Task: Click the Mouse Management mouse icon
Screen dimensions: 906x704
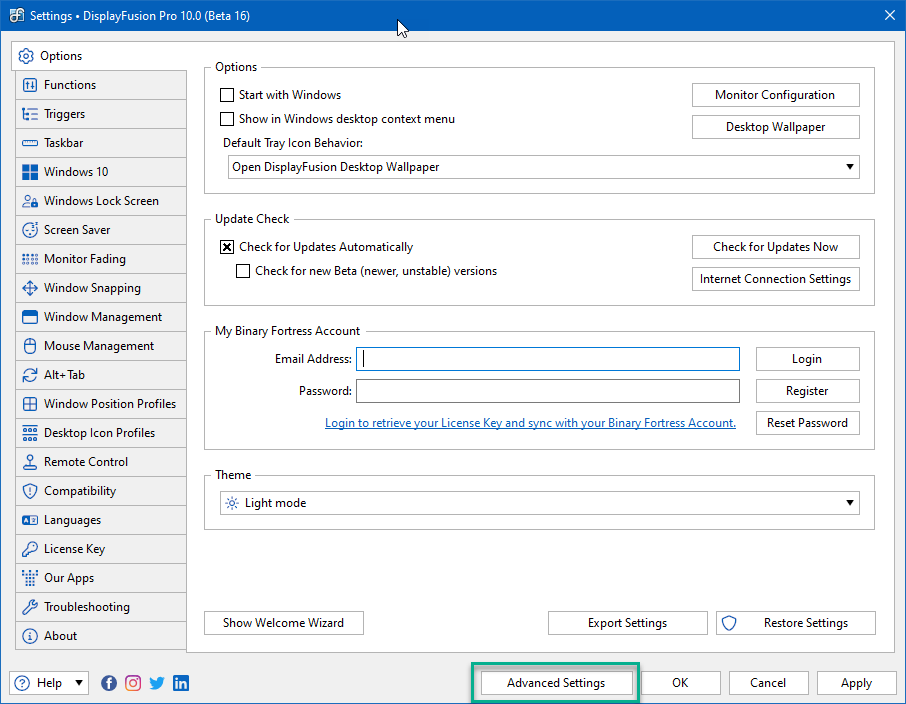Action: tap(29, 346)
